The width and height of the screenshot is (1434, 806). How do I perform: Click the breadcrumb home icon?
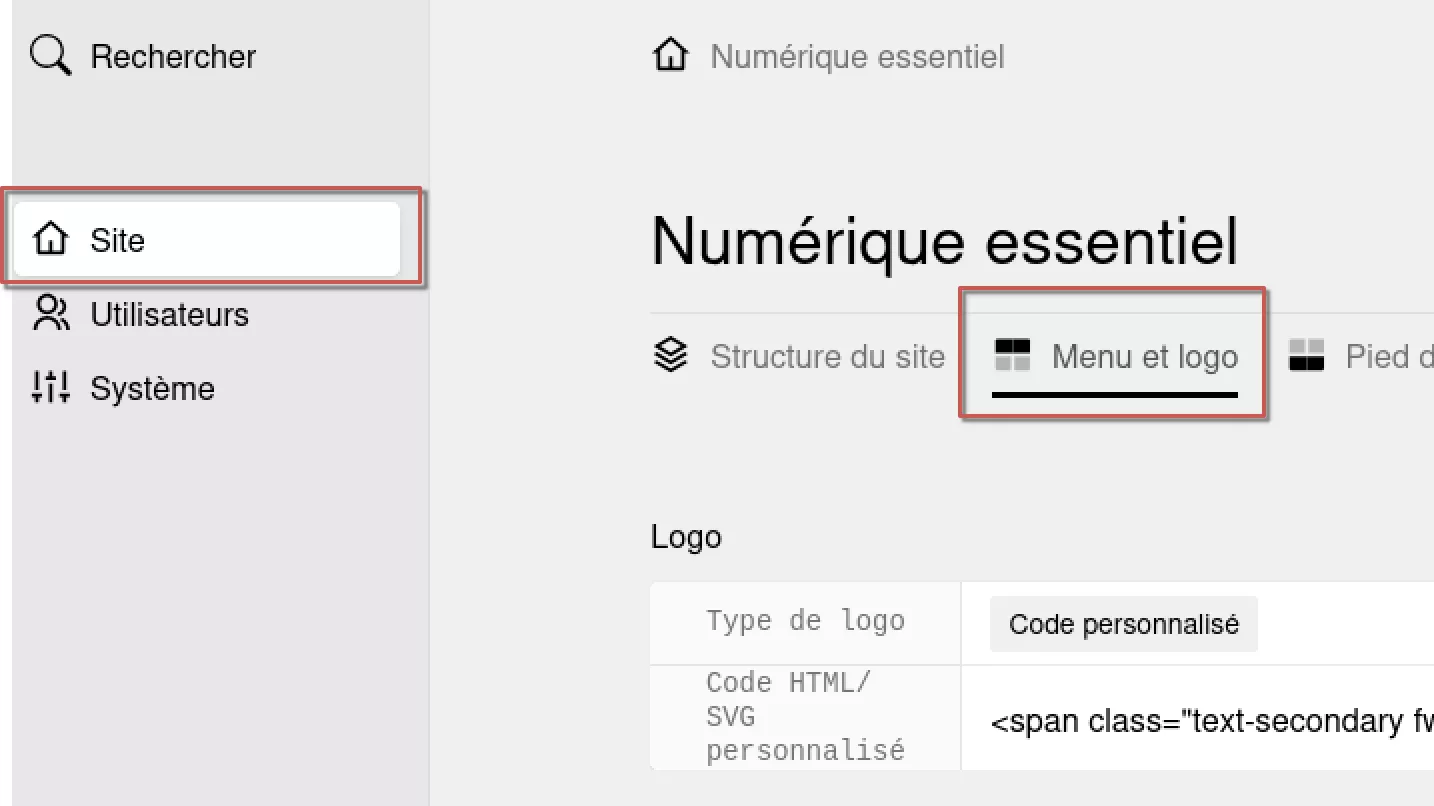pyautogui.click(x=670, y=56)
